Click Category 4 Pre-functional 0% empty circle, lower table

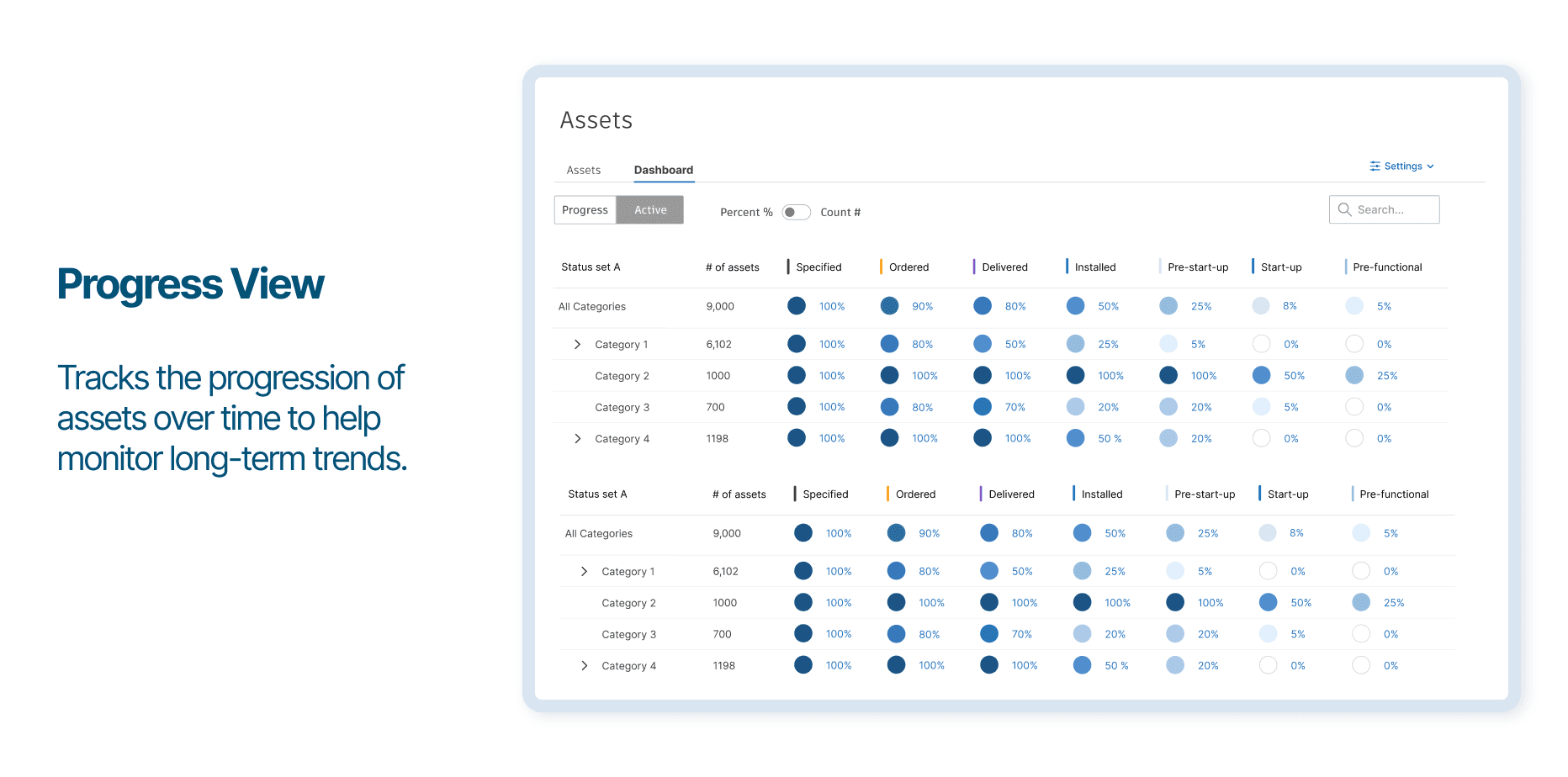[1361, 665]
